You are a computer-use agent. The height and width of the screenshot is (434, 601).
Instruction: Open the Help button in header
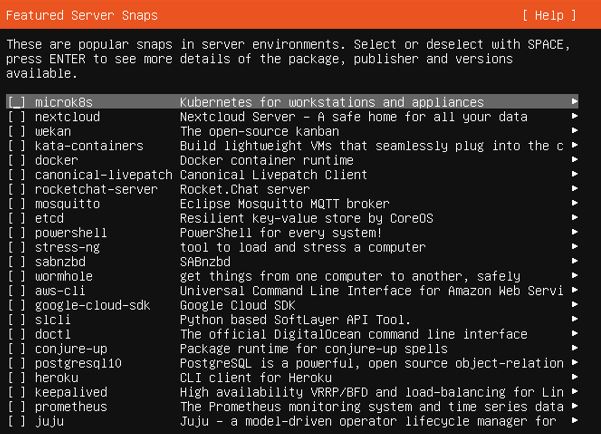tap(549, 15)
